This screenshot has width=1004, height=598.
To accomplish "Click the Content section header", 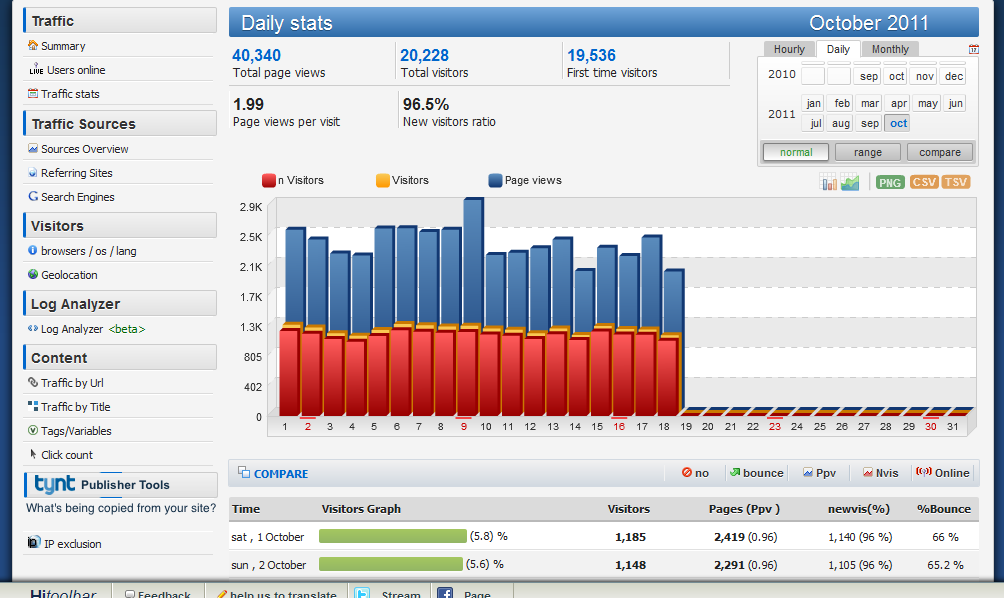I will coord(120,357).
